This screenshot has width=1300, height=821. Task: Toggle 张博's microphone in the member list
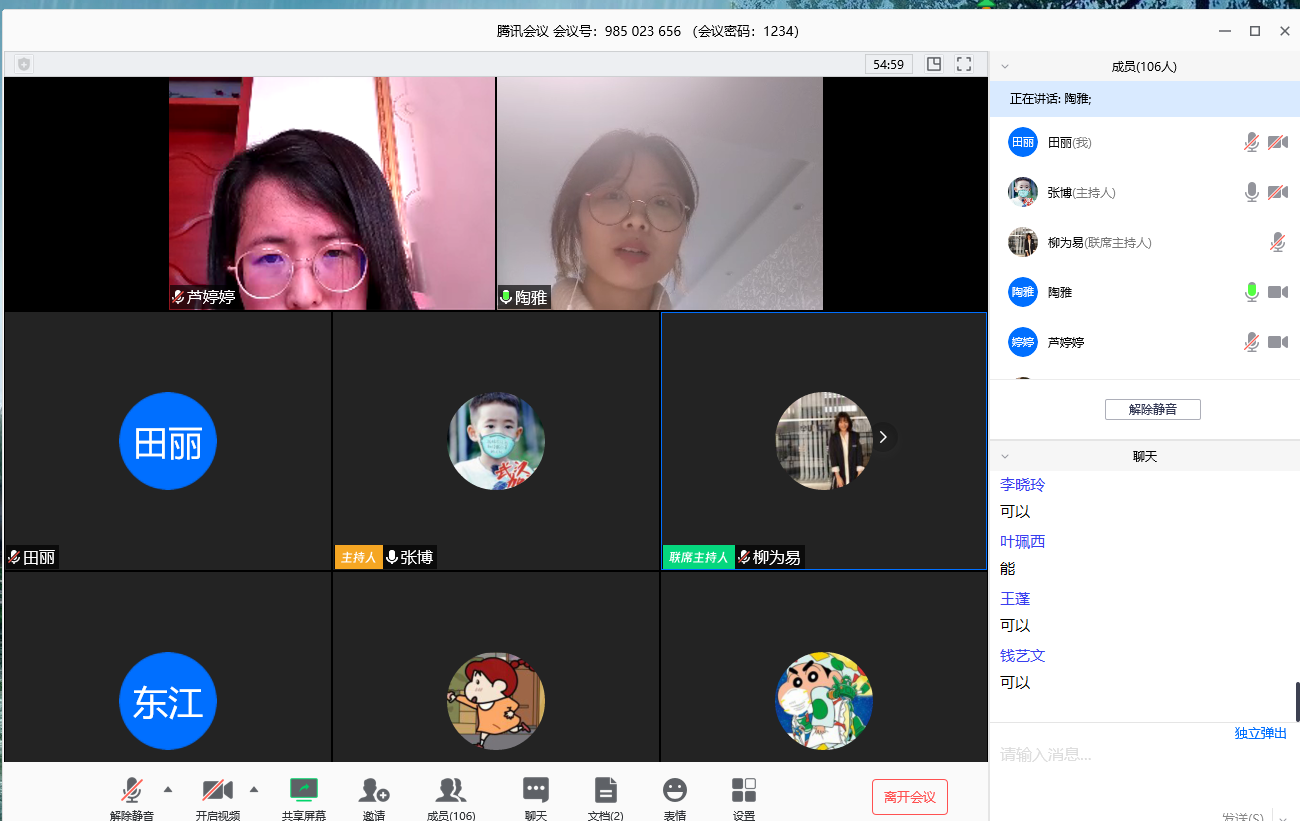click(1251, 192)
